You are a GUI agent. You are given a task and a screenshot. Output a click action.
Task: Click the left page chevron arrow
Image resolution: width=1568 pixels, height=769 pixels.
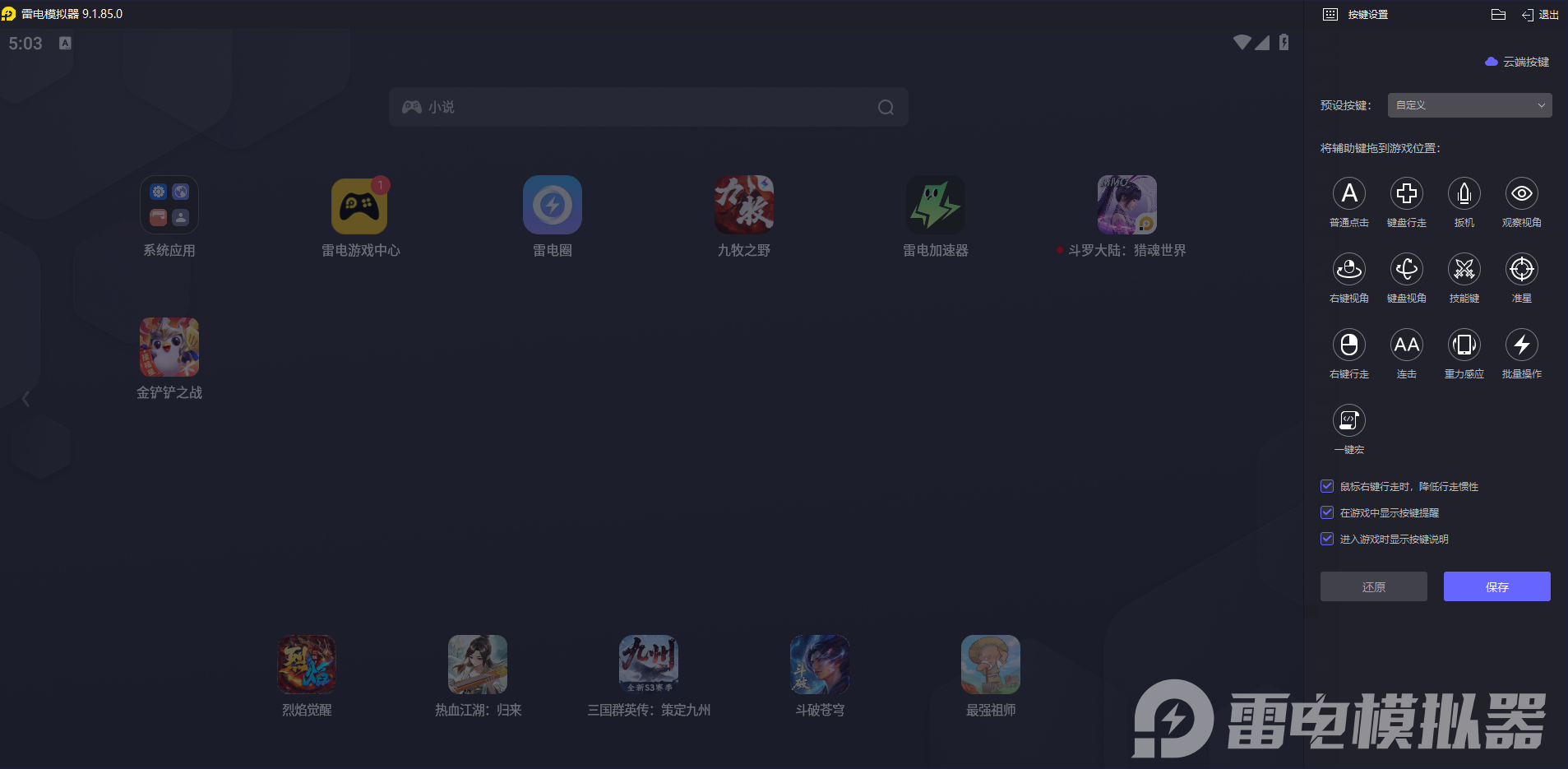point(26,399)
